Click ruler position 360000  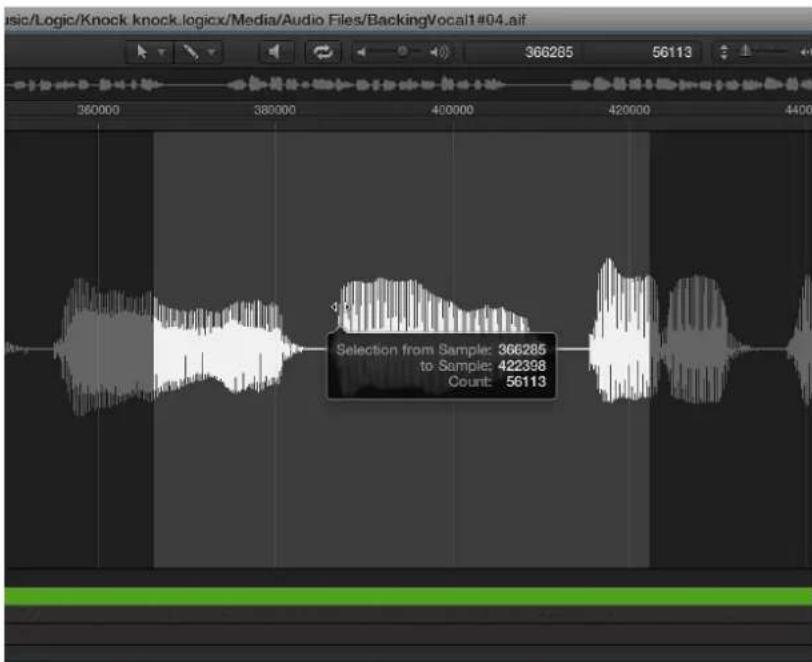(98, 110)
